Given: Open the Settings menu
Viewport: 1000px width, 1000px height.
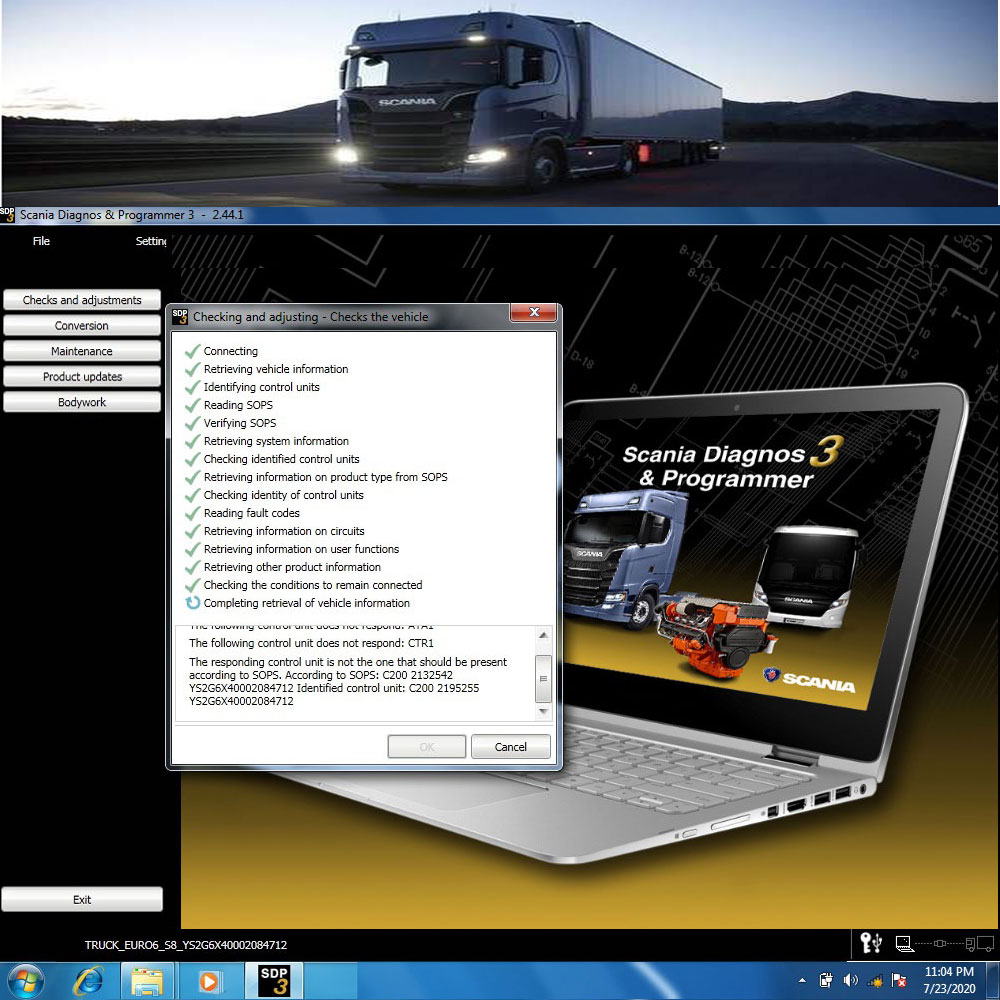Looking at the screenshot, I should (x=151, y=241).
